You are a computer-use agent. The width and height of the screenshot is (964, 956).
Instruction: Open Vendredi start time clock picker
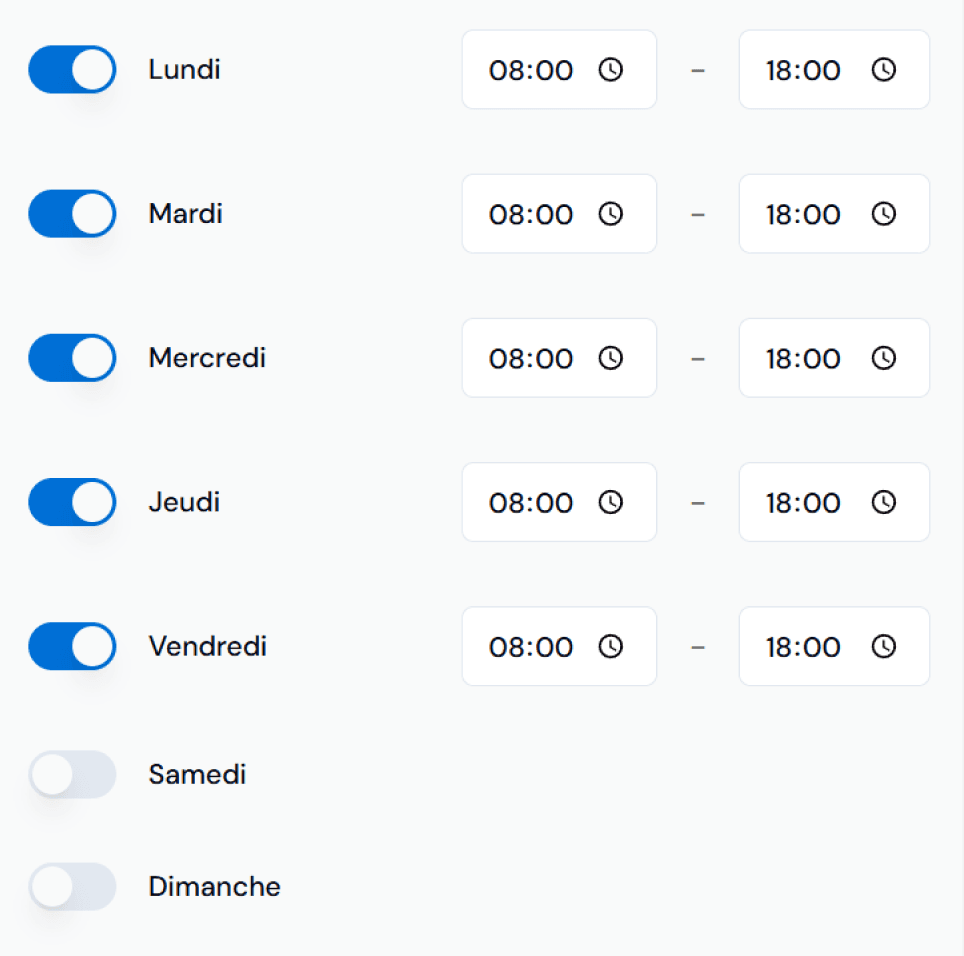pyautogui.click(x=610, y=646)
